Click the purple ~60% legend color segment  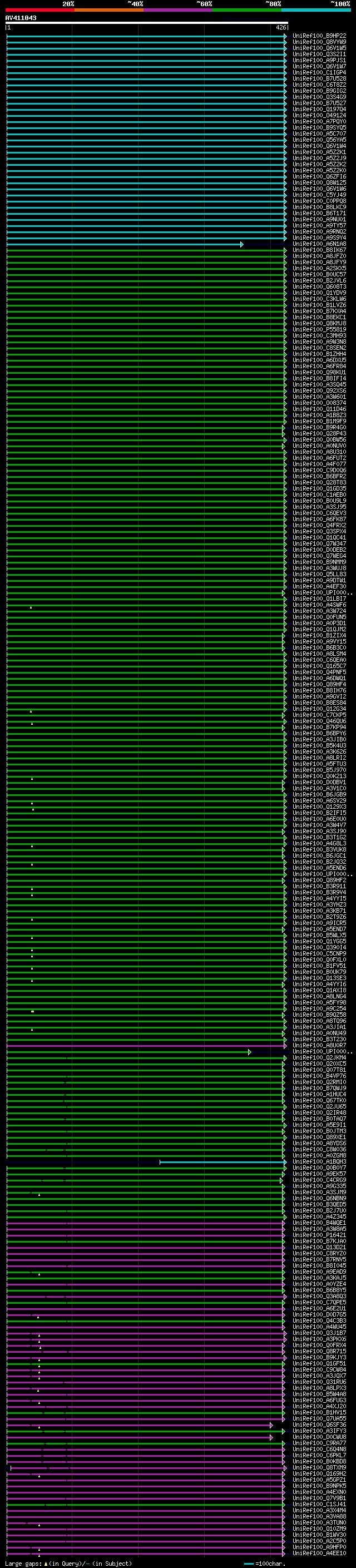point(177,10)
